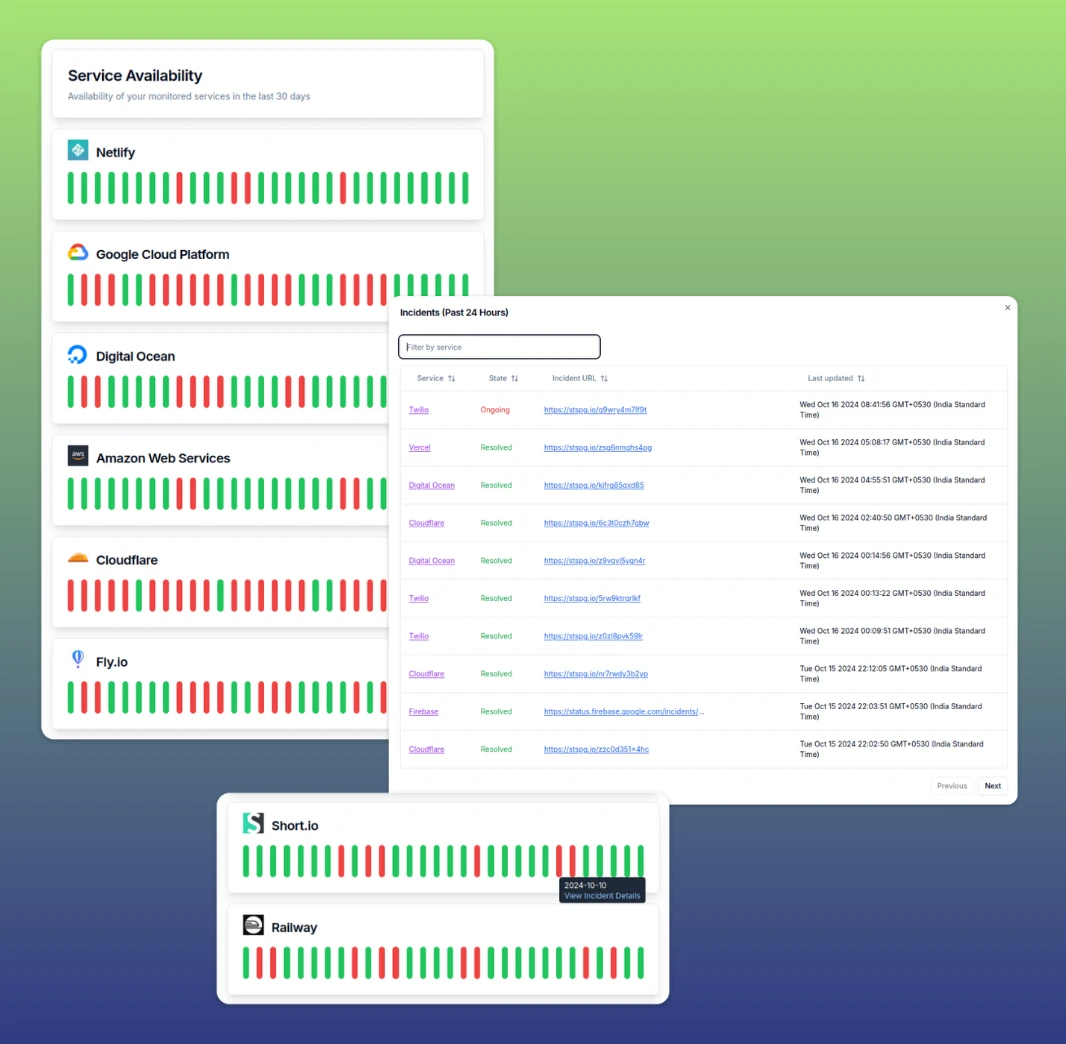Click the Short.io logo icon
Screen dimensions: 1066x1044
253,824
